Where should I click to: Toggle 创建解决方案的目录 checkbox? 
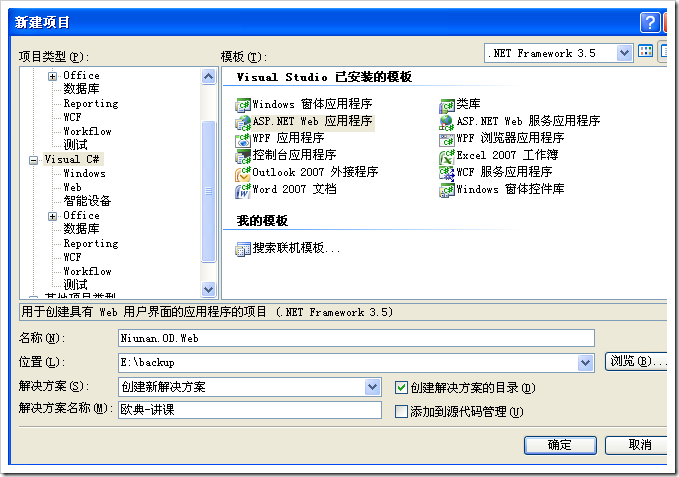click(401, 387)
